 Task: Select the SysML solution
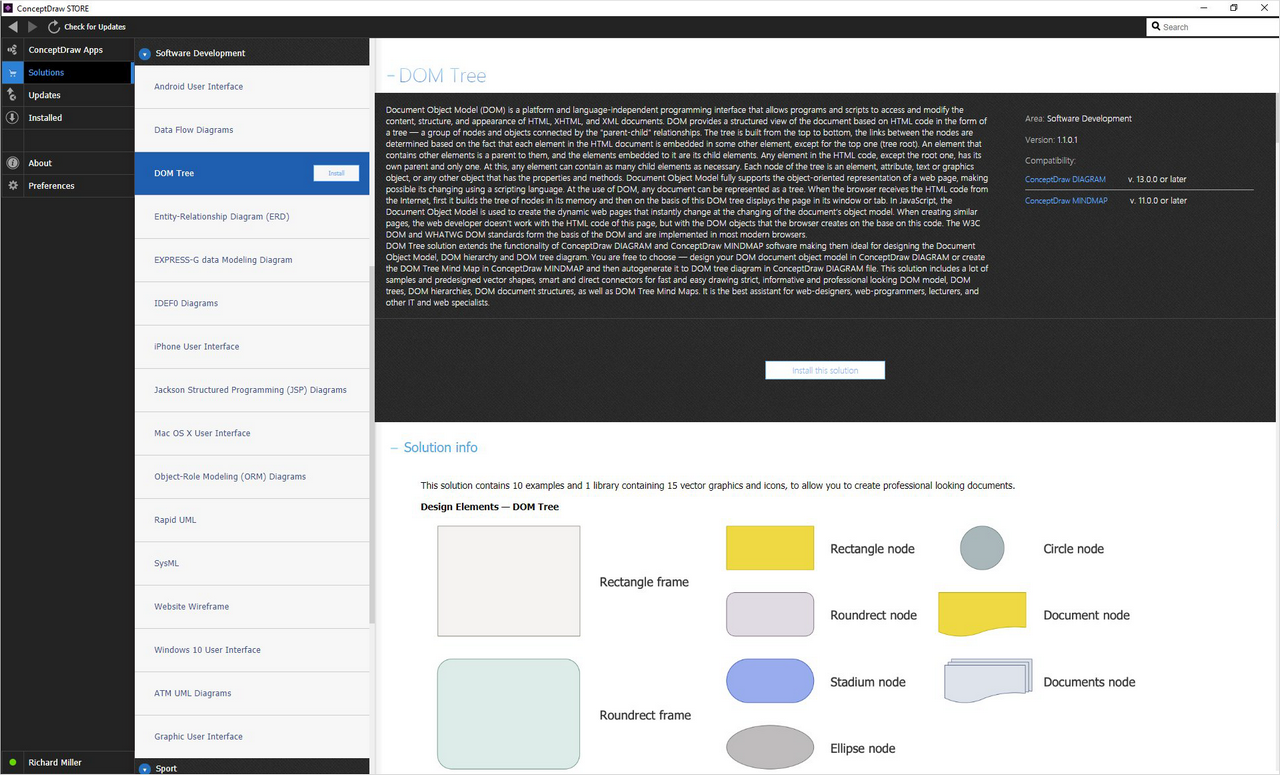click(252, 563)
